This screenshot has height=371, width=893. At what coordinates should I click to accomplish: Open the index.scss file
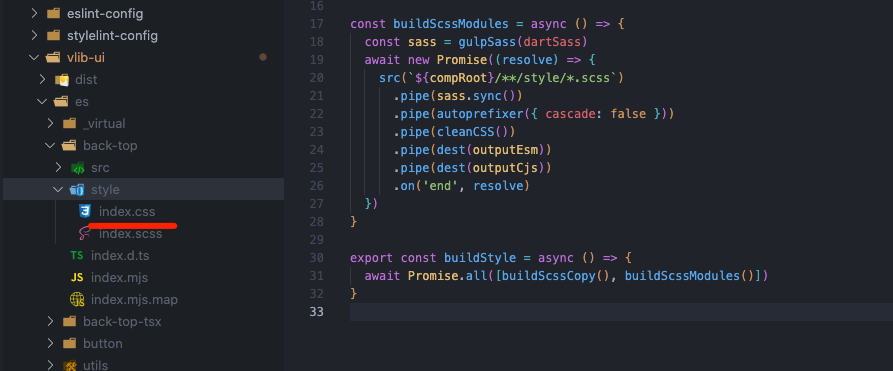[130, 234]
